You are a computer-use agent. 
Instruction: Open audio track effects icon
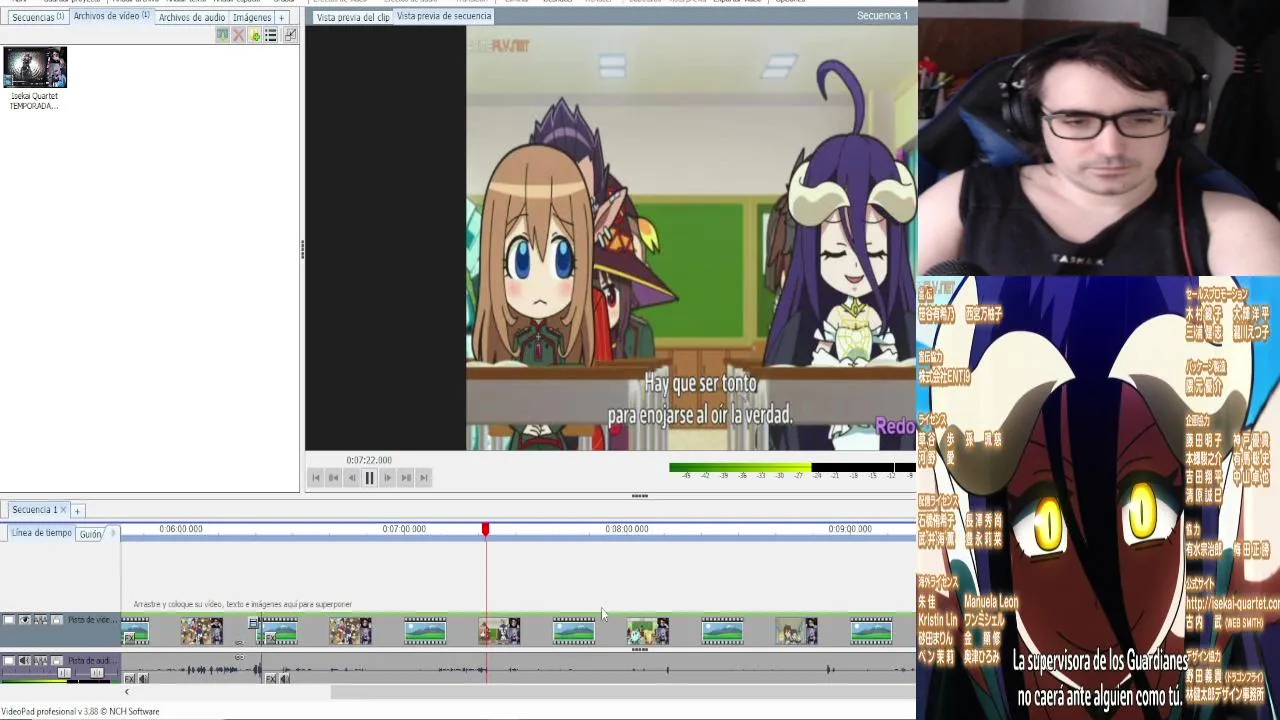point(41,660)
